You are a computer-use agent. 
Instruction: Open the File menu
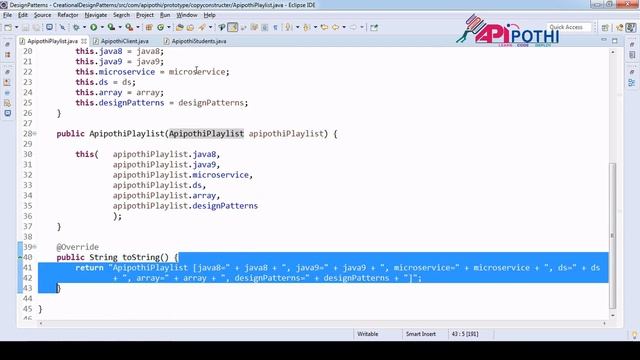[x=7, y=15]
